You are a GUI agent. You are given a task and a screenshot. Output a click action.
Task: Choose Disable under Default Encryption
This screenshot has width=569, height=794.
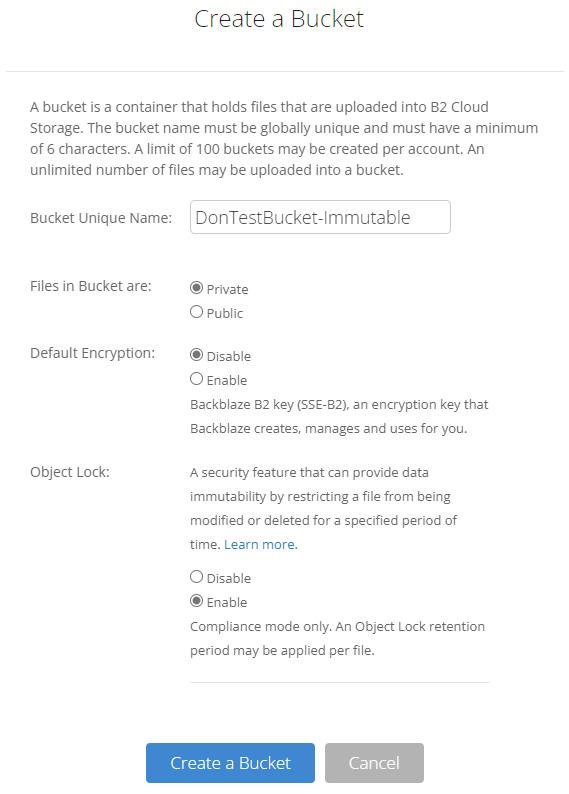tap(196, 355)
